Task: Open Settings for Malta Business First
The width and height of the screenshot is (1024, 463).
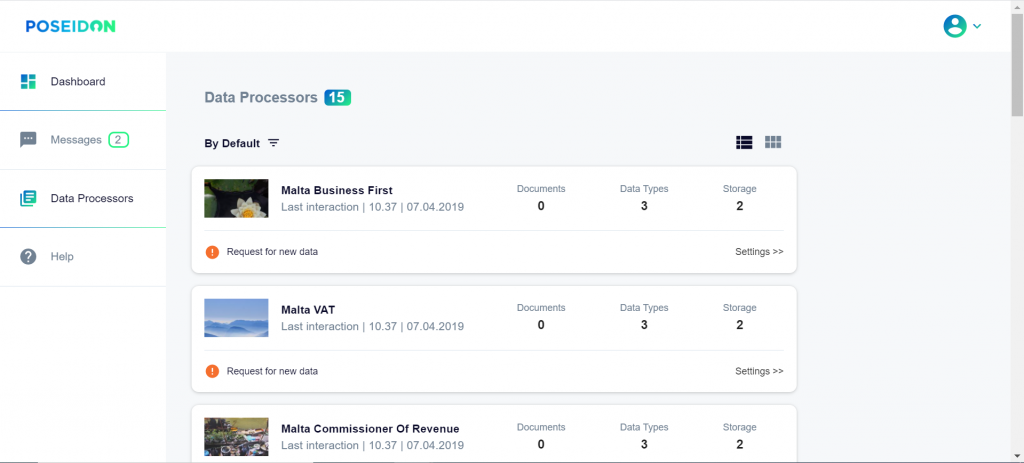Action: coord(760,251)
